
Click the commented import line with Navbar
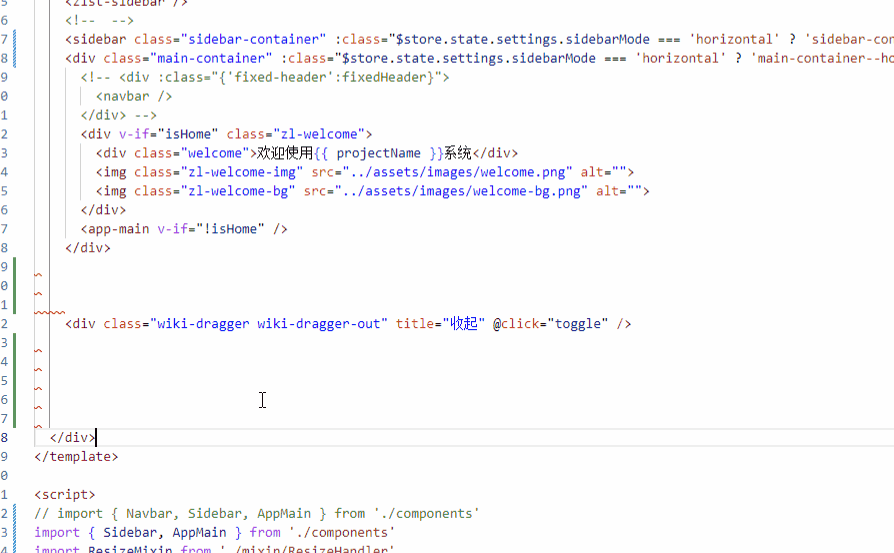click(x=256, y=514)
